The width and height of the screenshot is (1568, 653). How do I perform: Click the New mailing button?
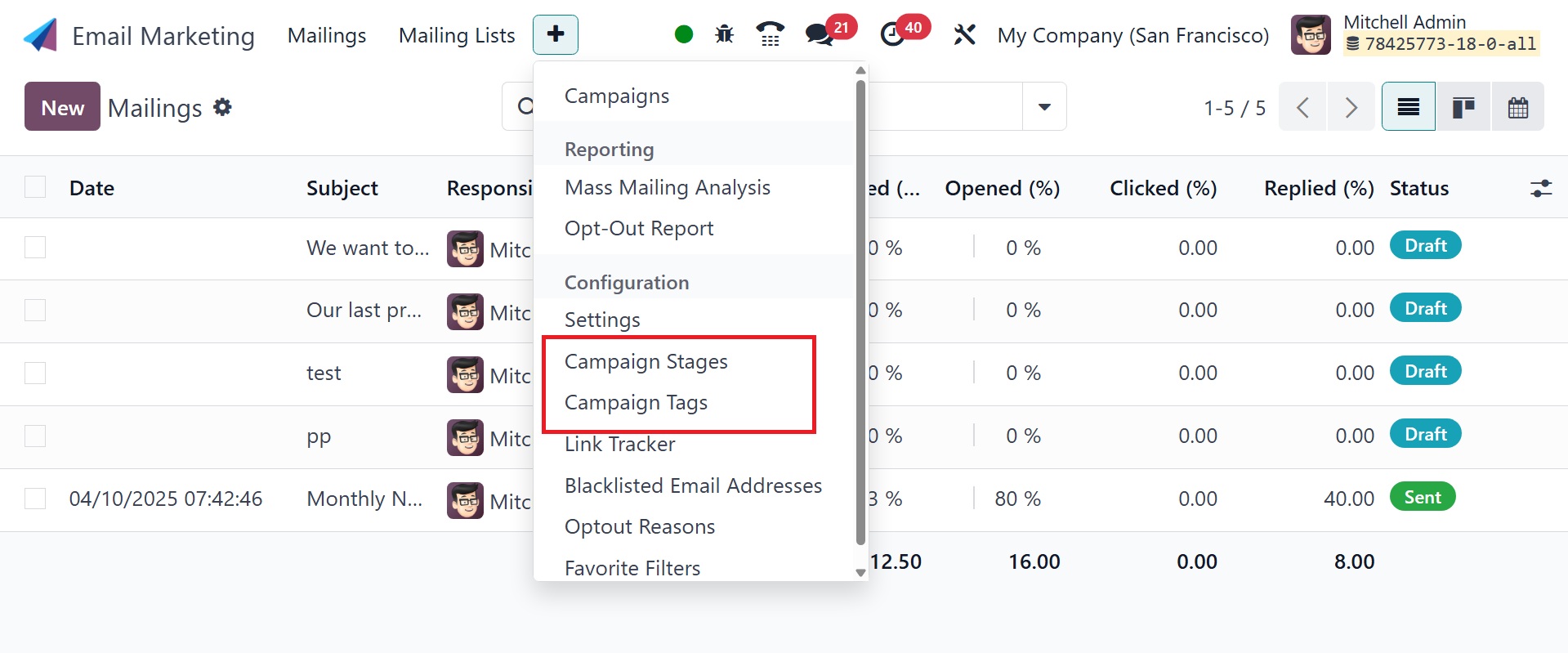(x=62, y=107)
